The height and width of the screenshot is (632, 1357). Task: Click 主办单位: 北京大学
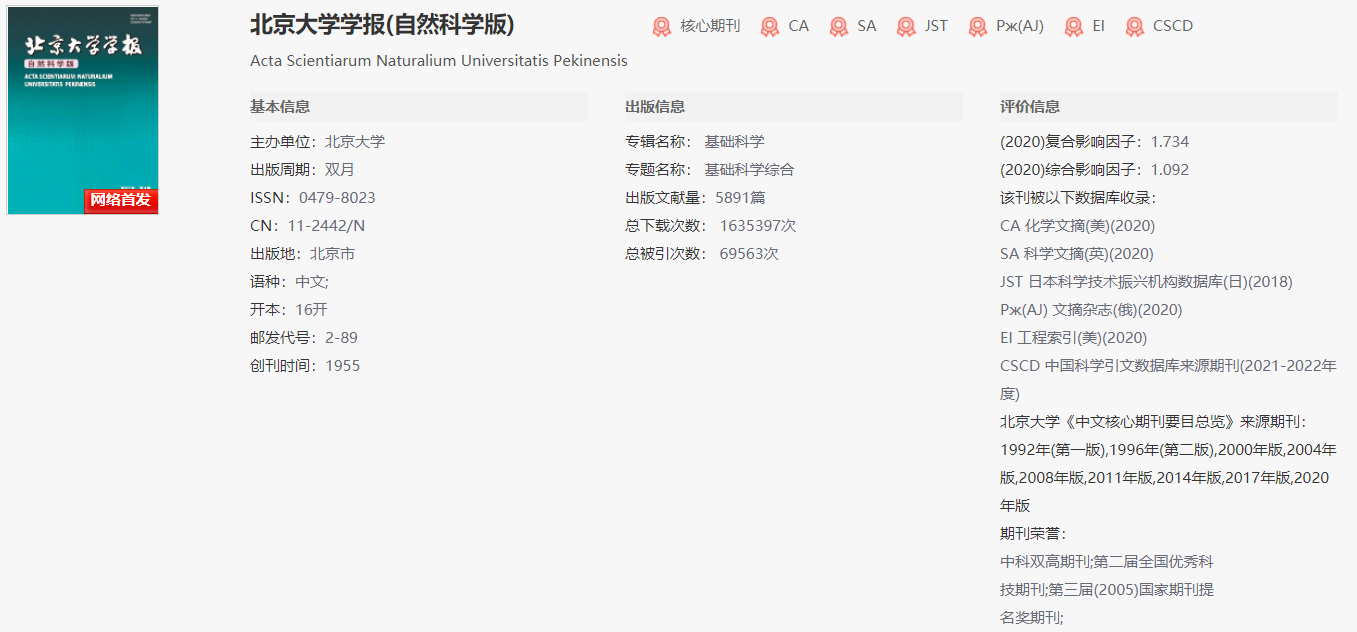click(317, 142)
